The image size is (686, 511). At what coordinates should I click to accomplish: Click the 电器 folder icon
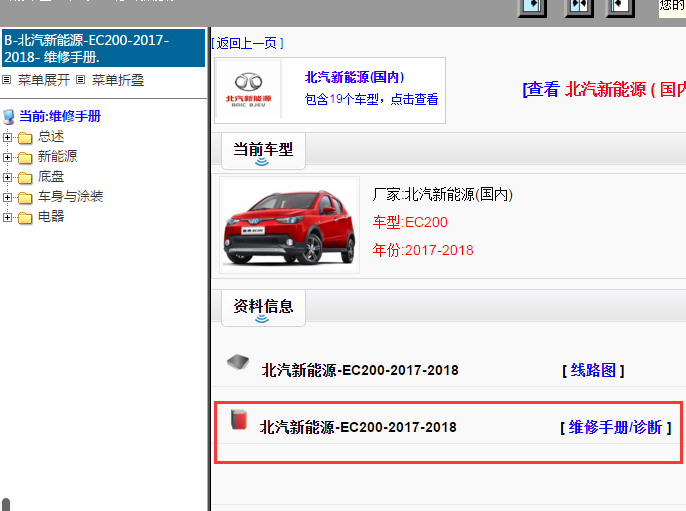tap(25, 217)
